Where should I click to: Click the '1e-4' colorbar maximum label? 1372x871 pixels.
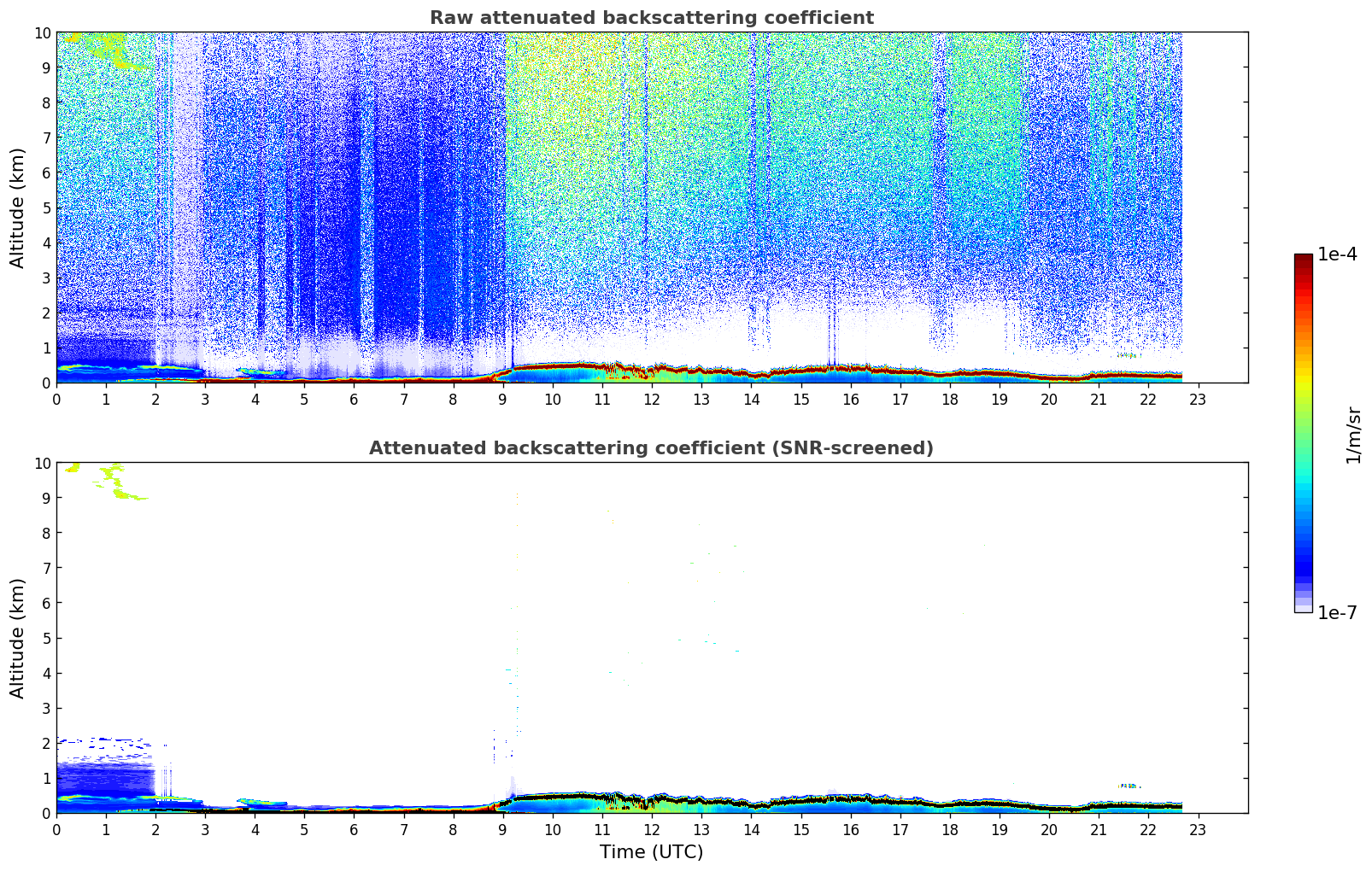tap(1337, 254)
